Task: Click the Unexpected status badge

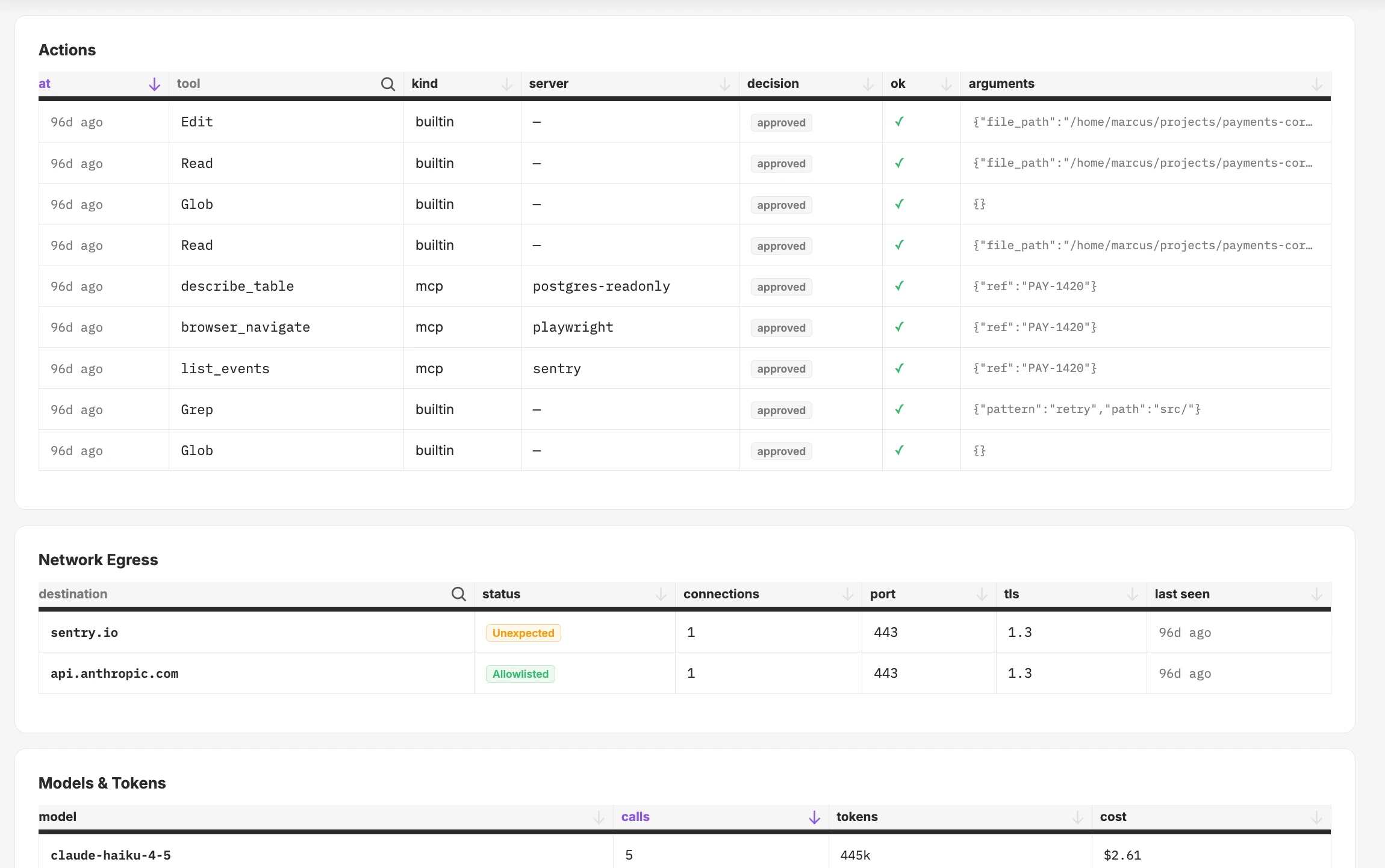Action: coord(523,633)
